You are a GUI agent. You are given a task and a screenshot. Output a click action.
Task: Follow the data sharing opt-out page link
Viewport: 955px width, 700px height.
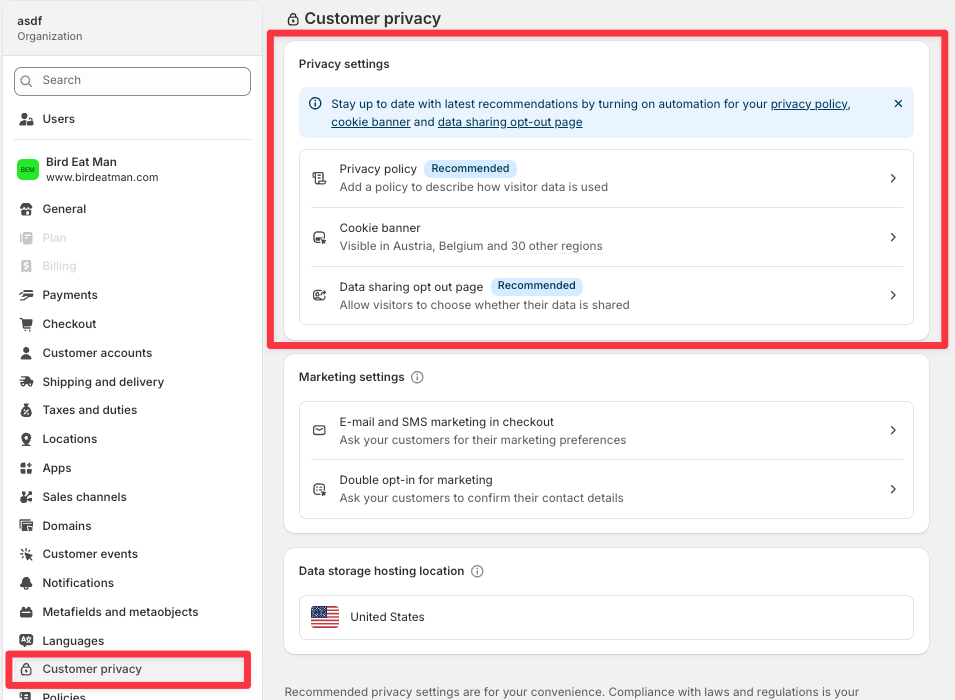(510, 122)
